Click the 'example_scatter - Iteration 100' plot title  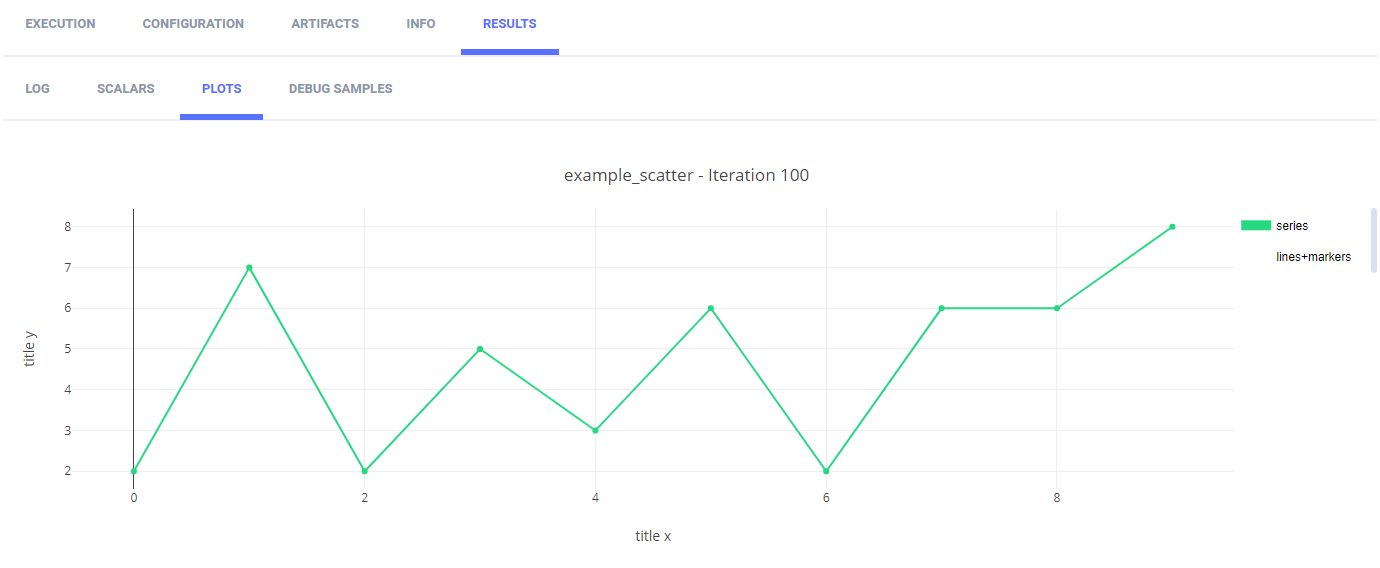(686, 176)
